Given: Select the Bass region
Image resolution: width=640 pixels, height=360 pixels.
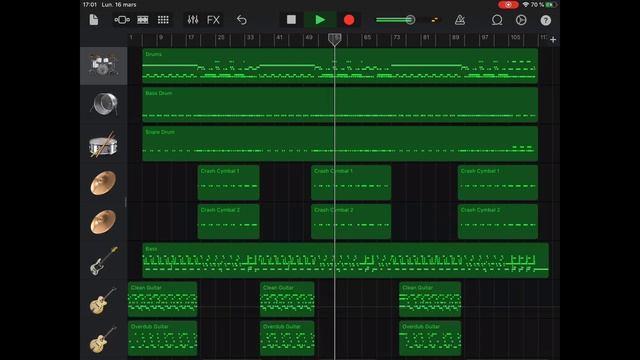Looking at the screenshot, I should pos(345,260).
